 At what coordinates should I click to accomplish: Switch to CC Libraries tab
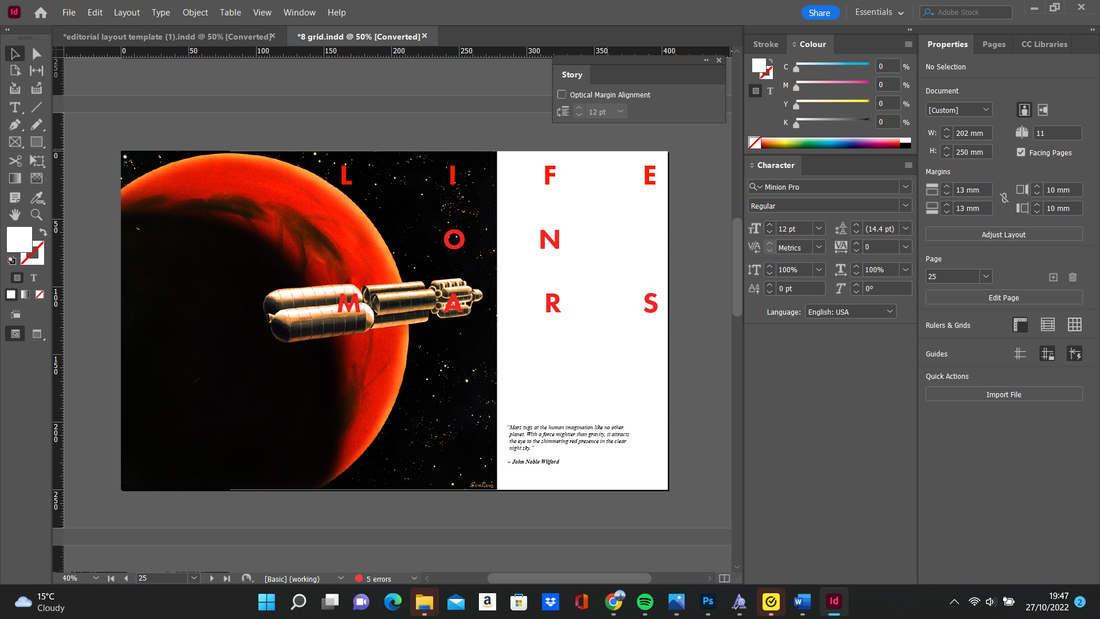pyautogui.click(x=1044, y=44)
